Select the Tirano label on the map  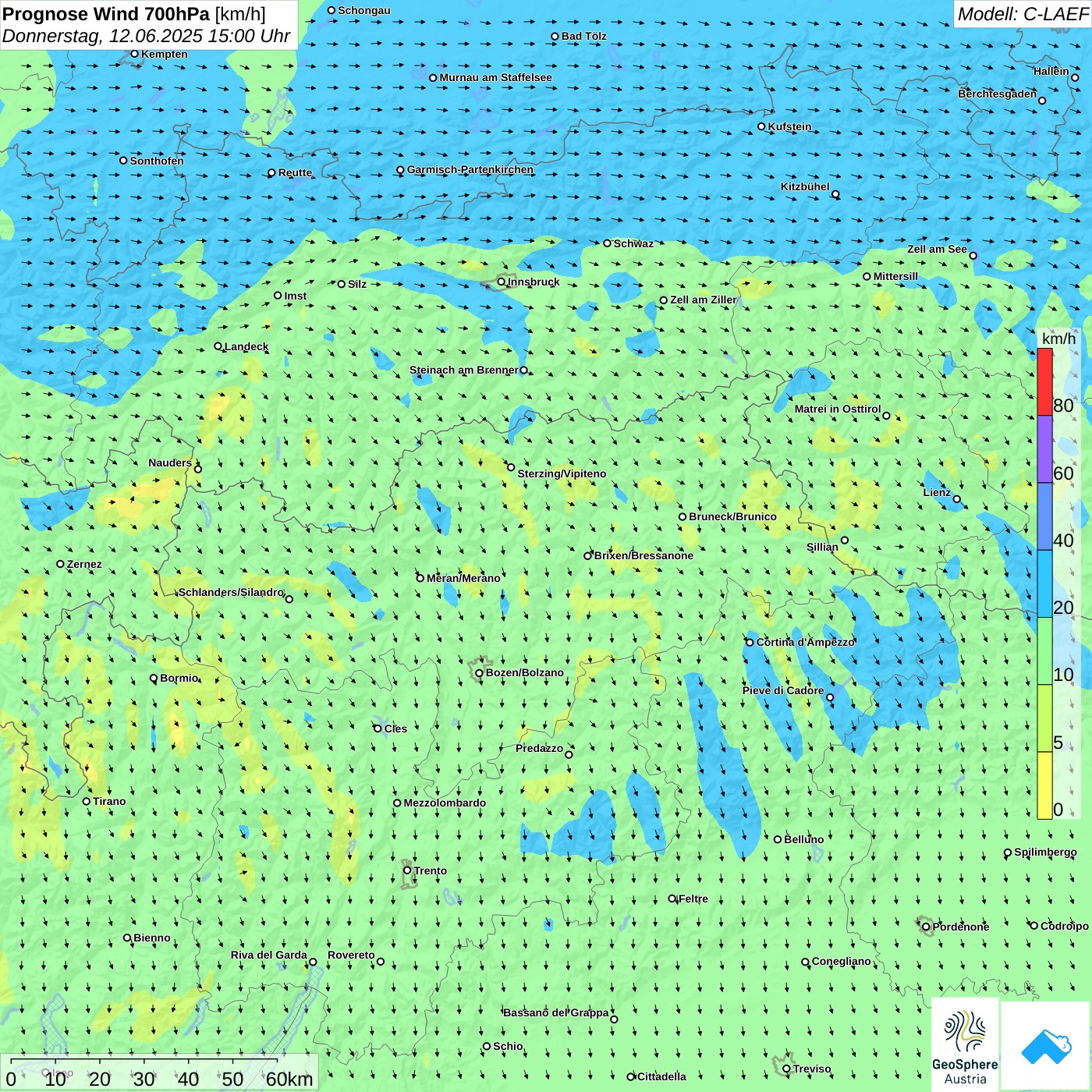click(109, 801)
